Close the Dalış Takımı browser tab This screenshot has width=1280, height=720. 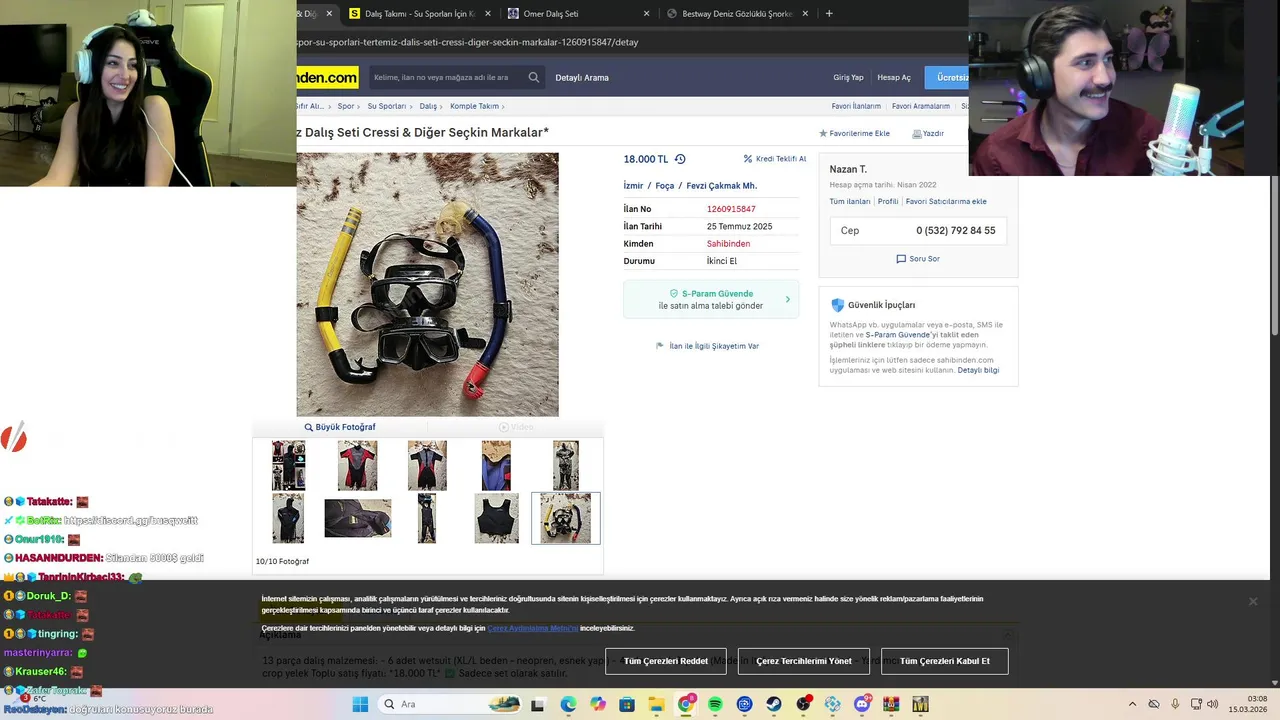[488, 14]
